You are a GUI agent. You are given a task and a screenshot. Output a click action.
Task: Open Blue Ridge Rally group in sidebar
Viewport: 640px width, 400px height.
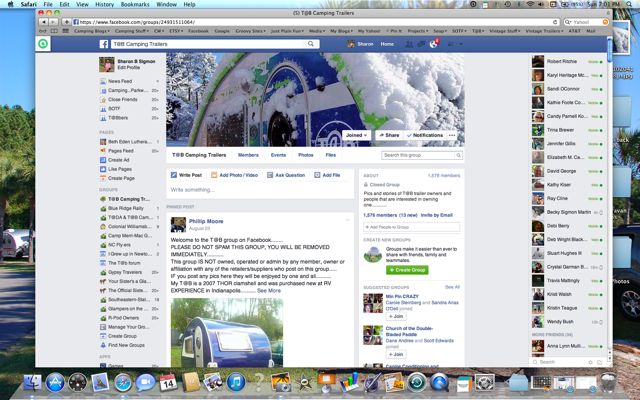coord(126,208)
